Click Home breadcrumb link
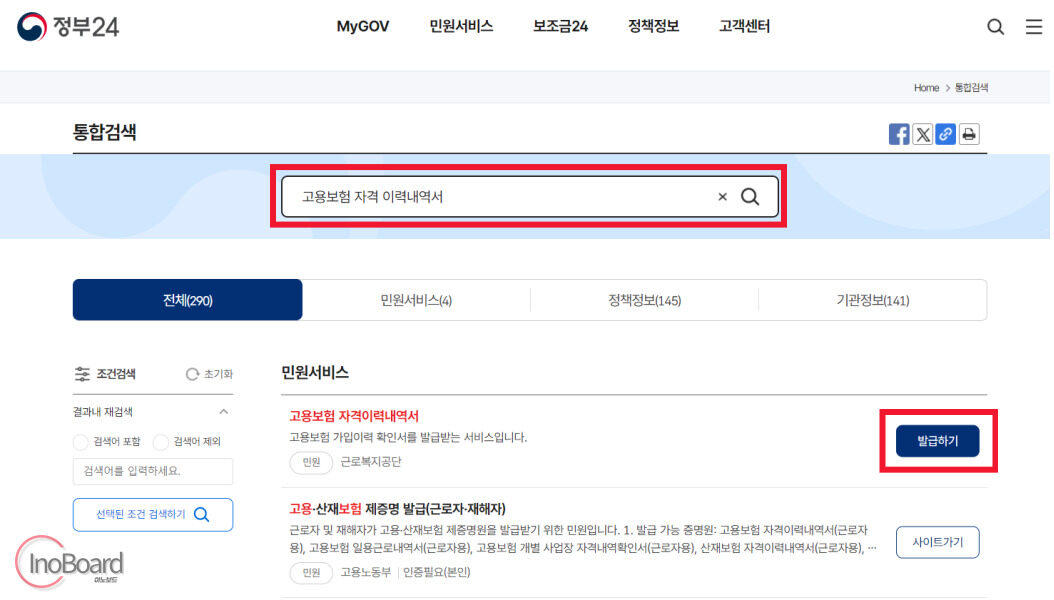Screen dimensions: 1054x600 click(926, 88)
